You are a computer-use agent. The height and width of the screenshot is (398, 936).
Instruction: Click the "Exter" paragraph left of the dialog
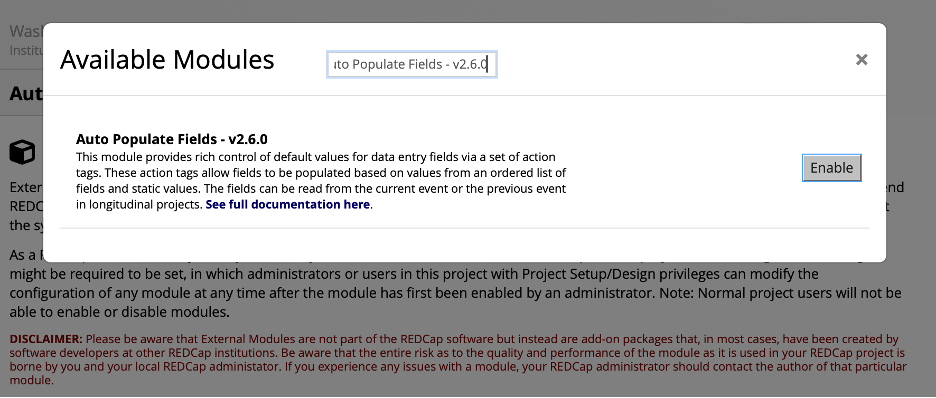click(26, 187)
